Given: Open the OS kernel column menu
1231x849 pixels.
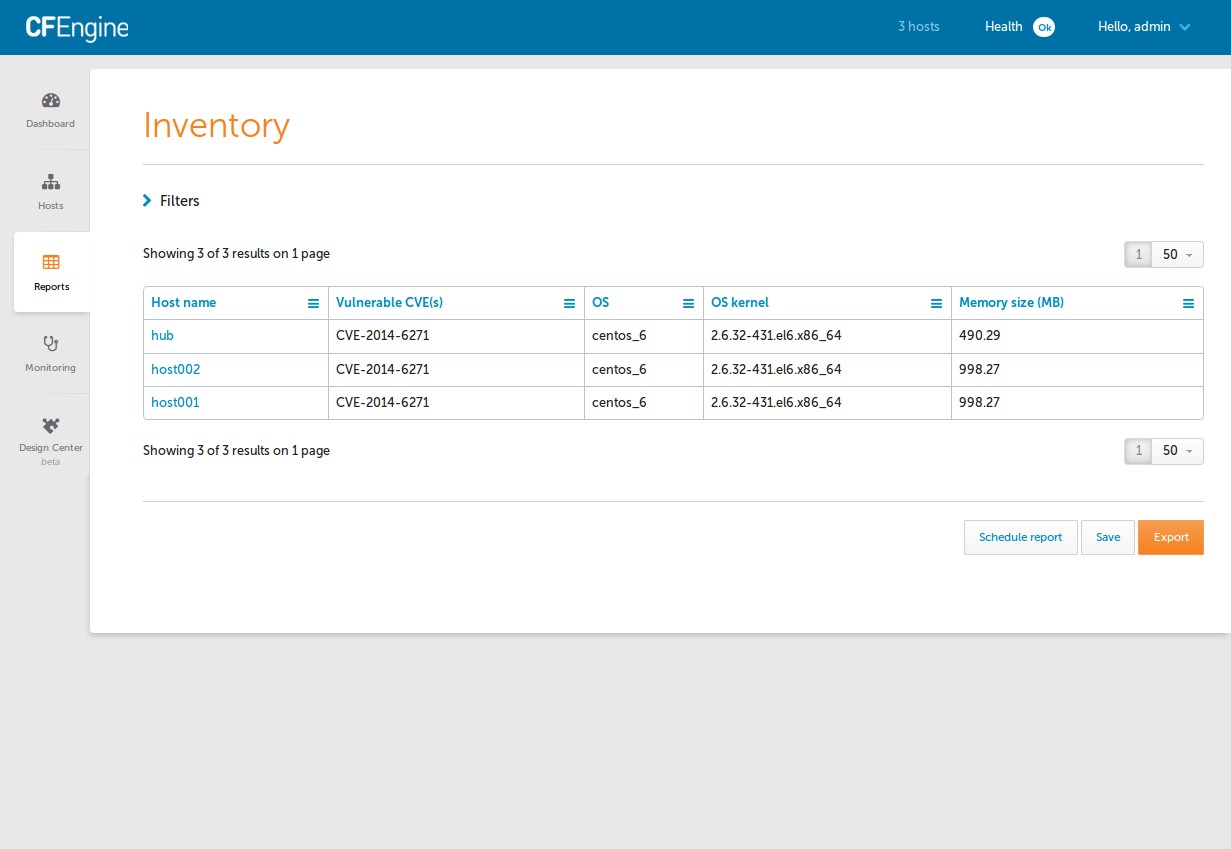Looking at the screenshot, I should coord(935,303).
